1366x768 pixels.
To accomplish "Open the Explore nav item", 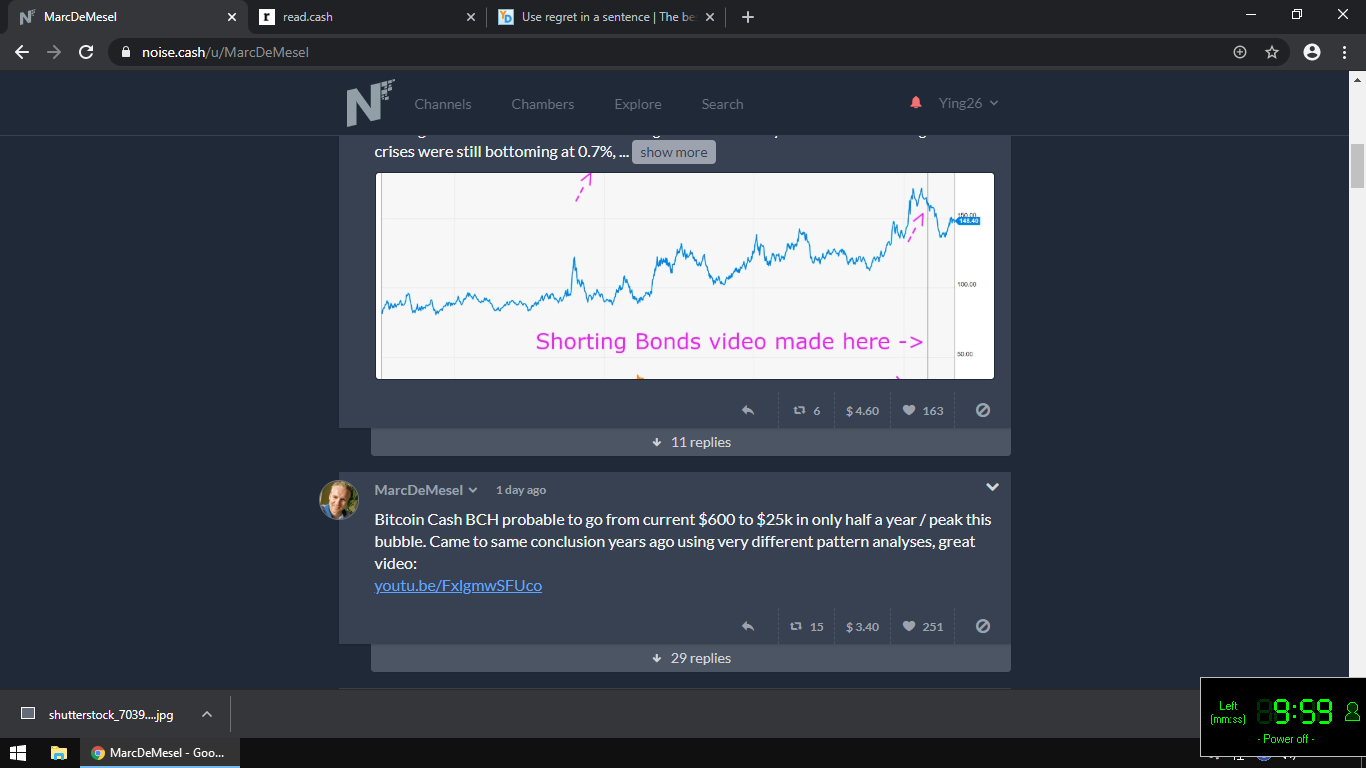I will [638, 104].
